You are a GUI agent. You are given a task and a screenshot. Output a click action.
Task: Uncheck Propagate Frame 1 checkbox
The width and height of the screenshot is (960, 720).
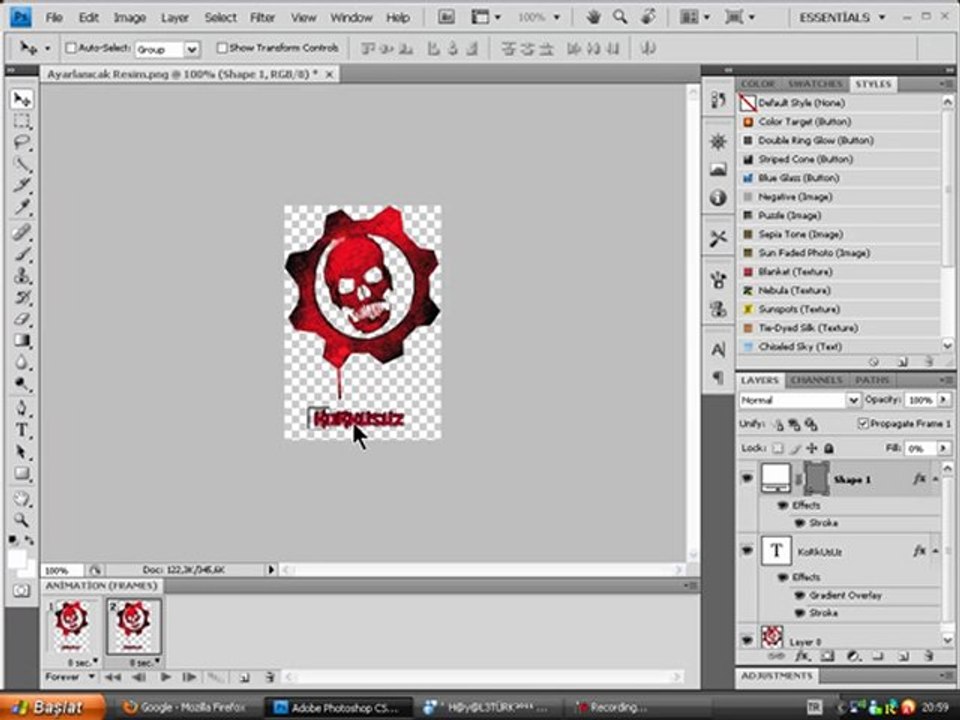(x=863, y=424)
